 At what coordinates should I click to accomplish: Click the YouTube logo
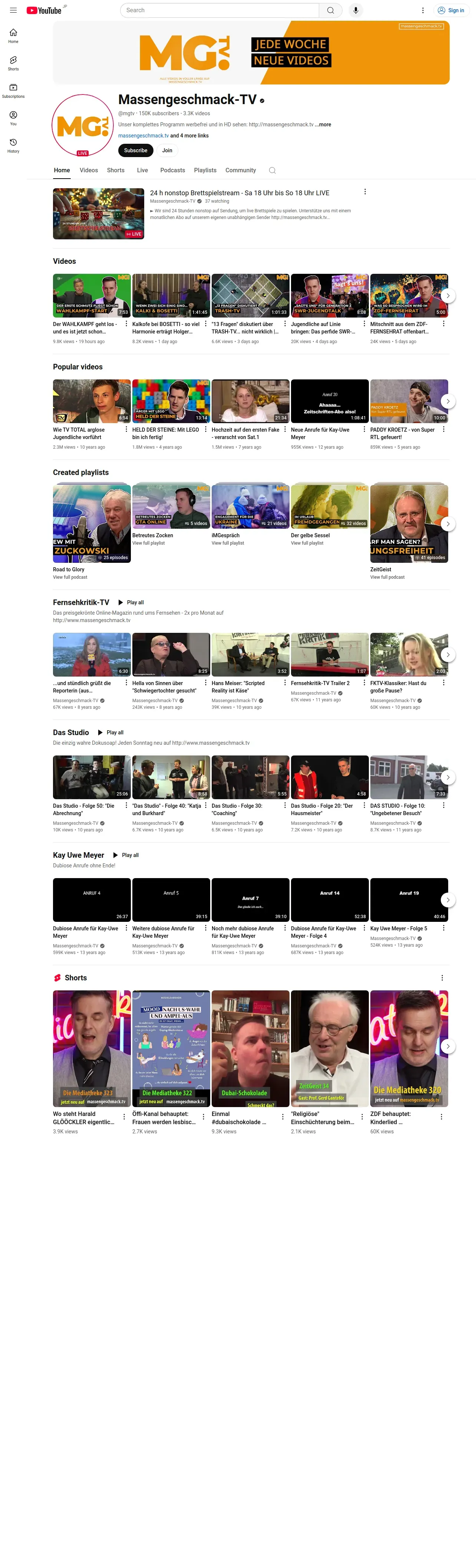point(44,10)
